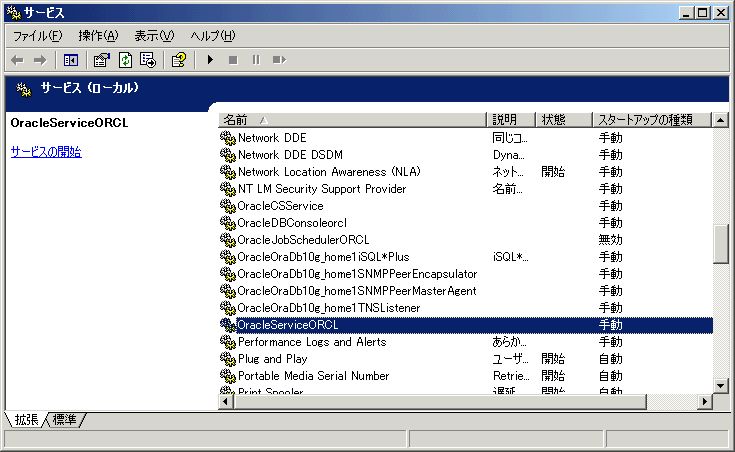The image size is (735, 452).
Task: Click the gear icon beside Plug and Play
Action: tap(227, 359)
